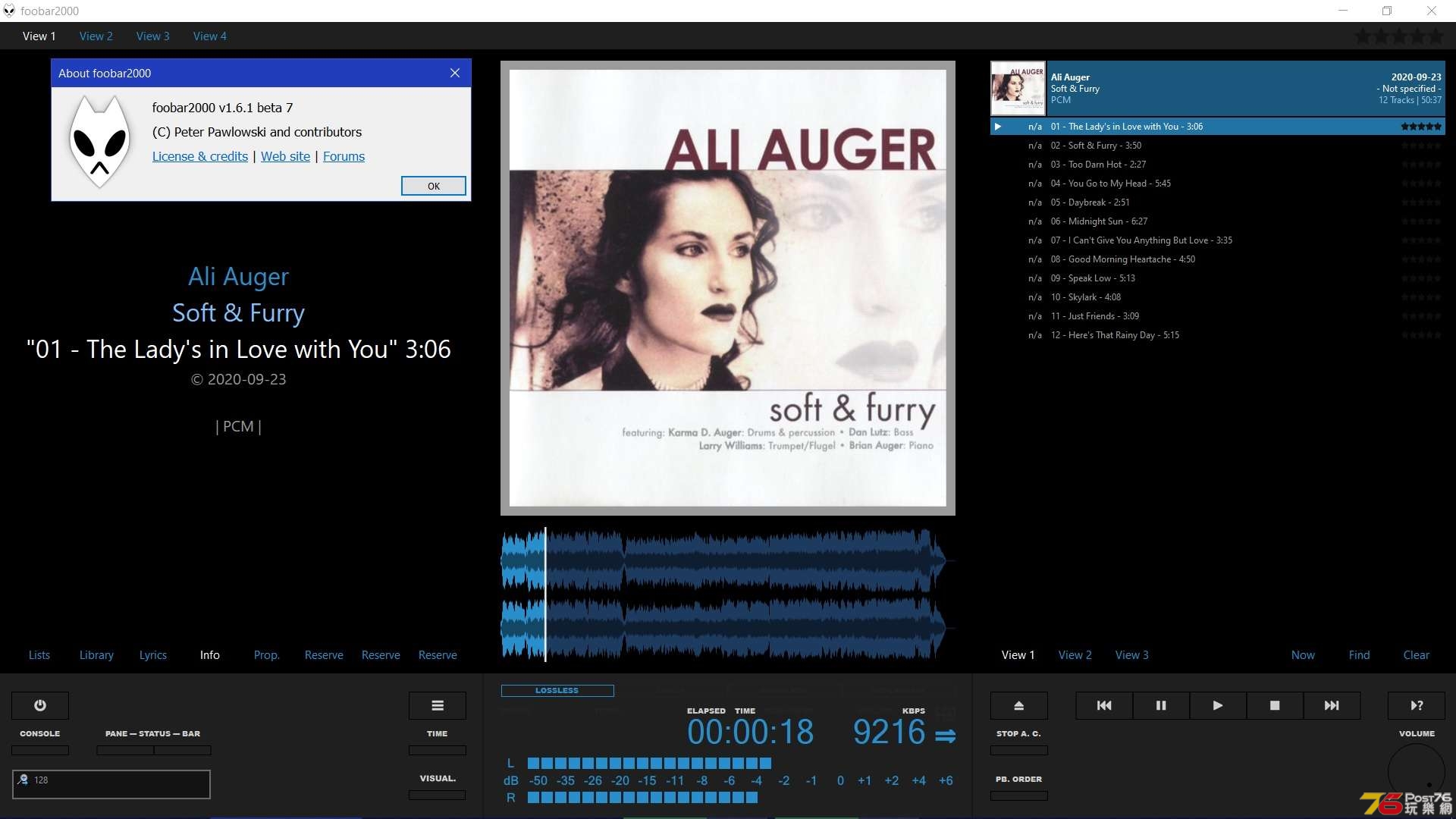The width and height of the screenshot is (1456, 819).
Task: Skip to the next track
Action: coord(1332,705)
